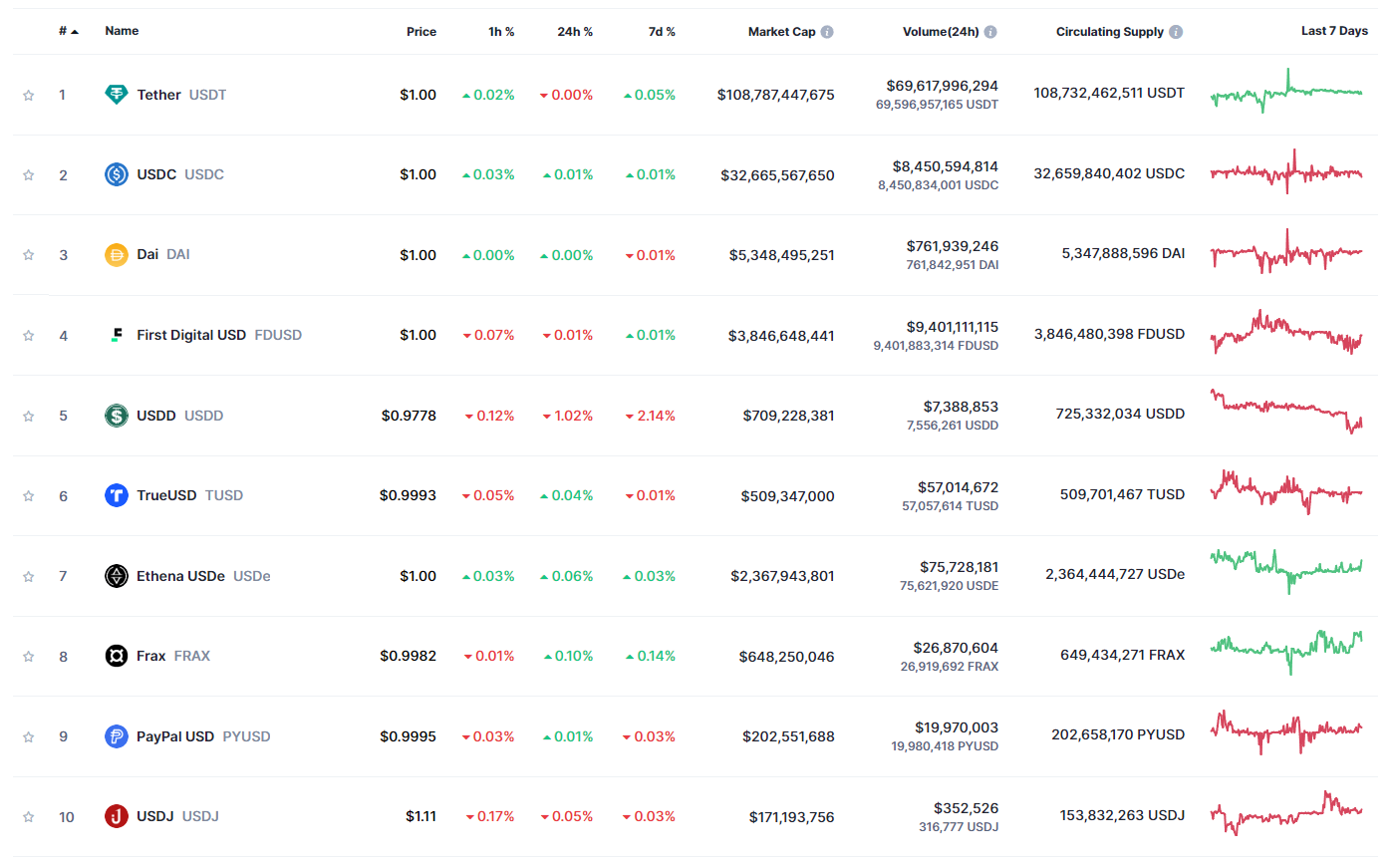Open the USDC coin page link
This screenshot has height=868, width=1396.
(x=180, y=174)
